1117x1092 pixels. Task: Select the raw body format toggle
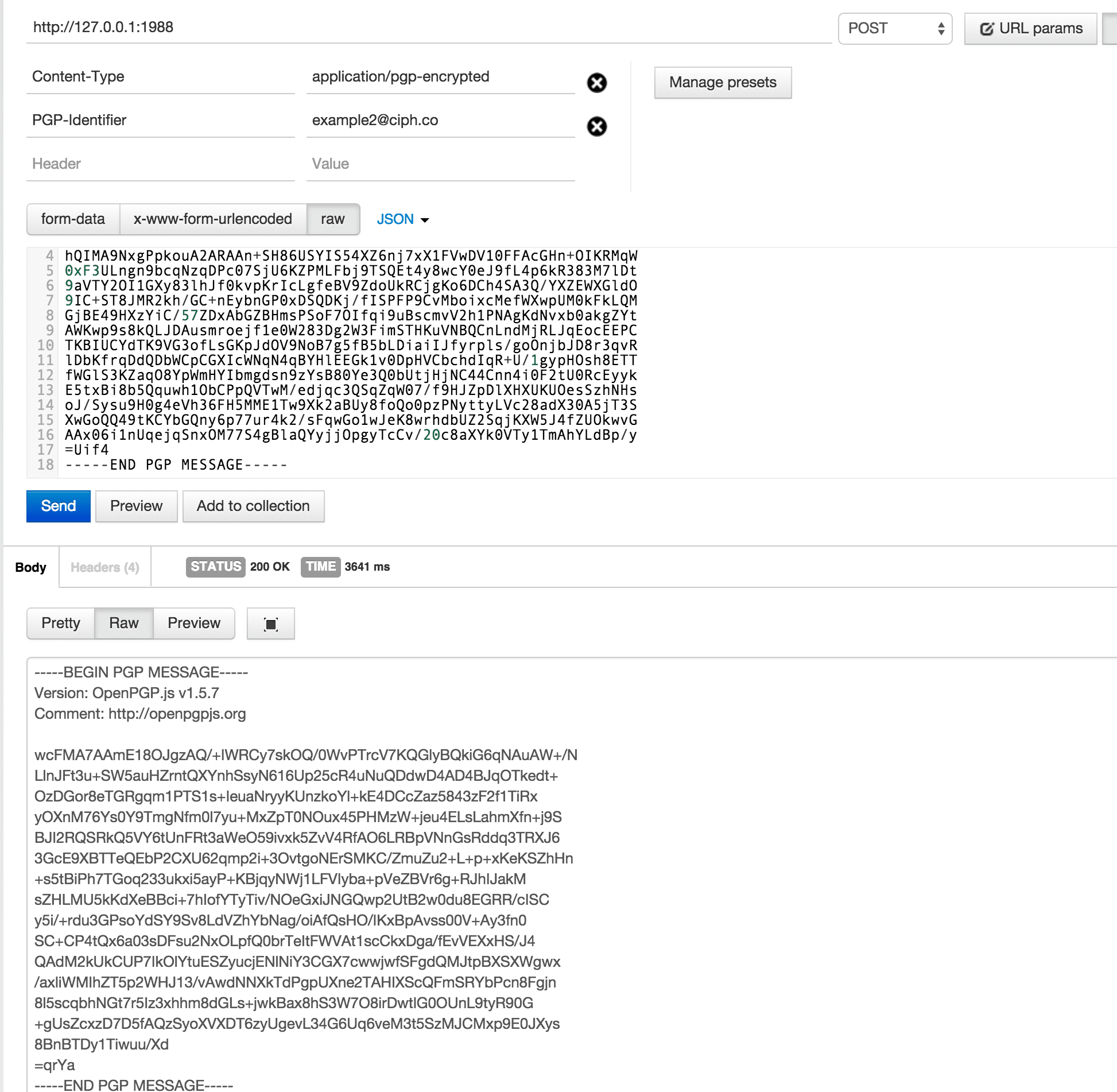point(333,219)
